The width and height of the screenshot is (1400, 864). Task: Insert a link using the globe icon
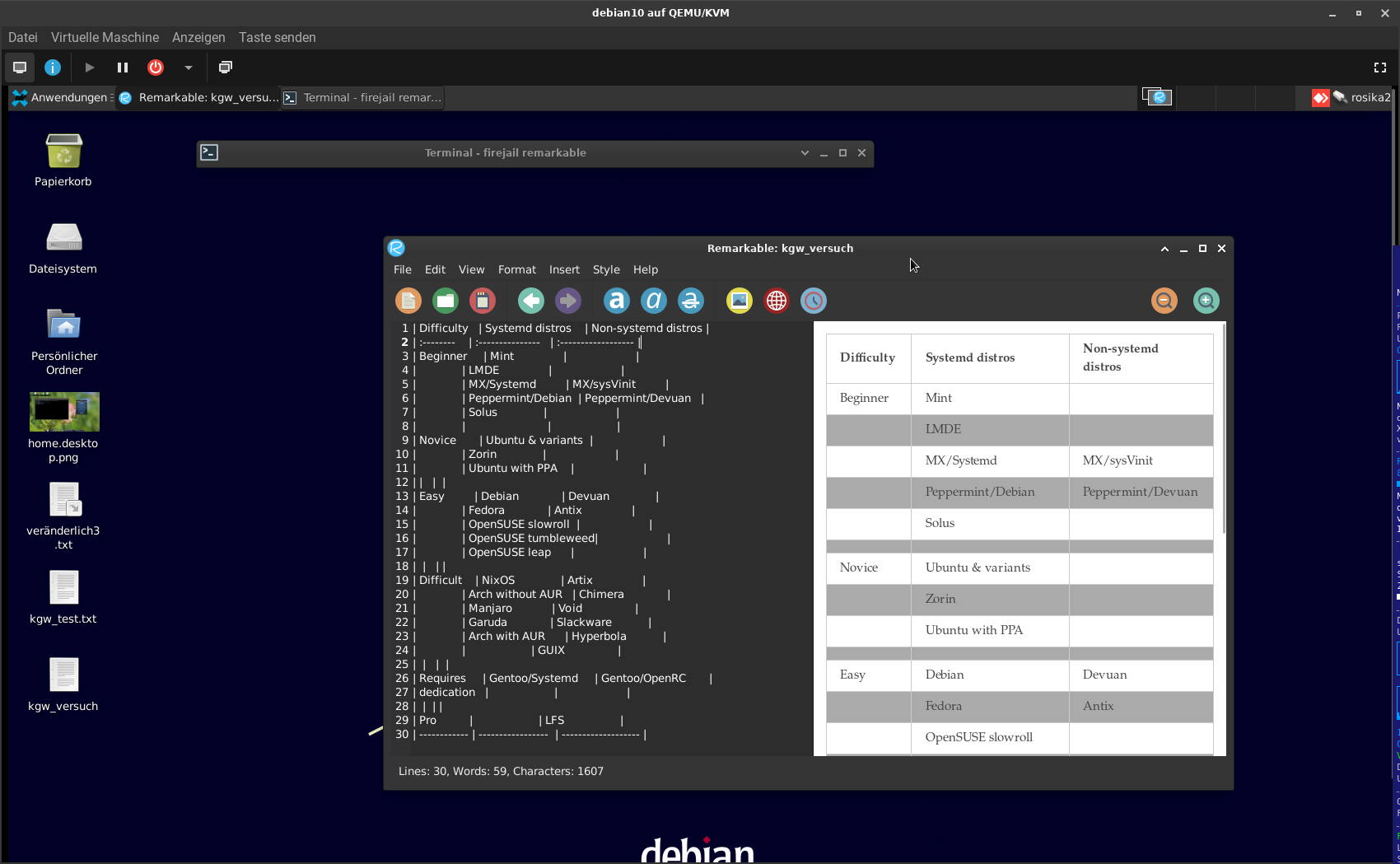click(777, 301)
